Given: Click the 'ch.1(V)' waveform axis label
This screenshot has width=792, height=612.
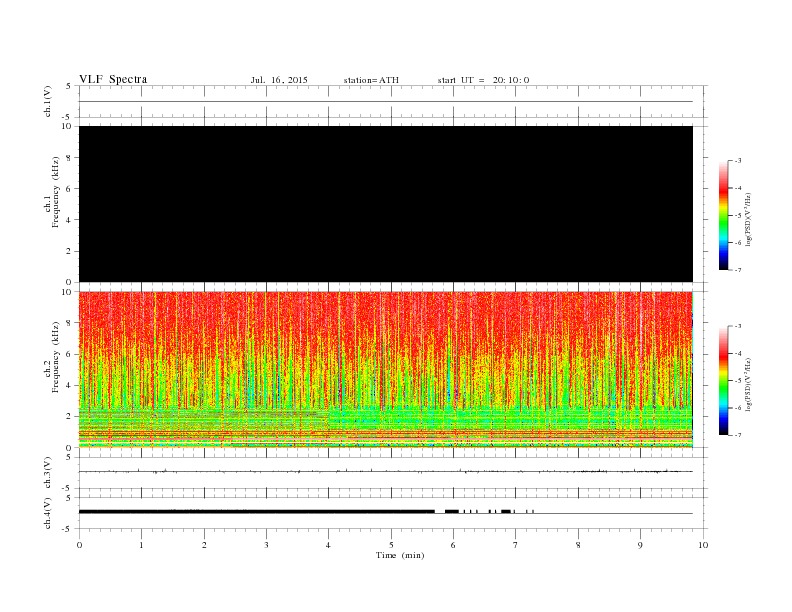Looking at the screenshot, I should (x=48, y=101).
